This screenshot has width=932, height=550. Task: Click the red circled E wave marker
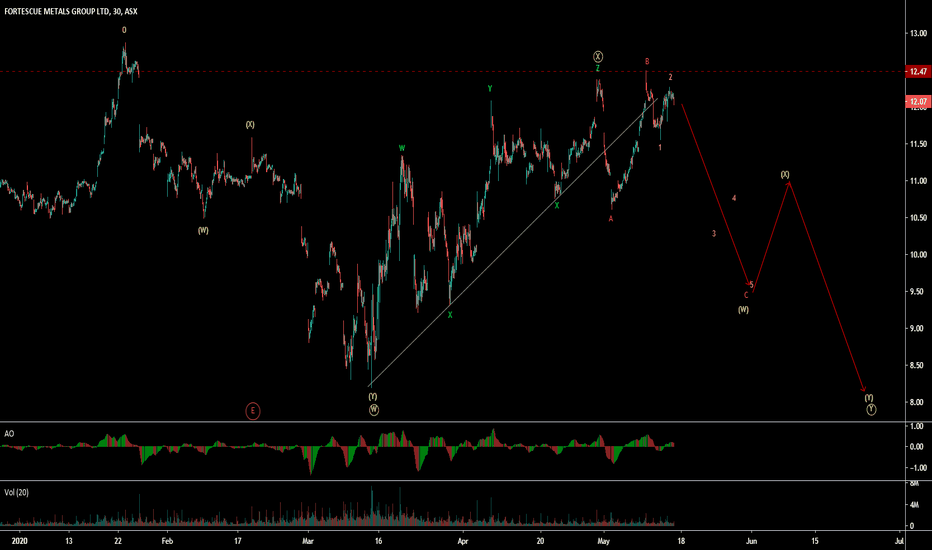(x=253, y=411)
